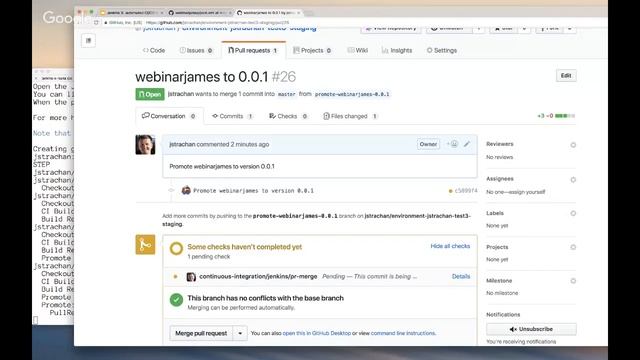Open the command line instructions link
The image size is (640, 360).
(x=403, y=333)
